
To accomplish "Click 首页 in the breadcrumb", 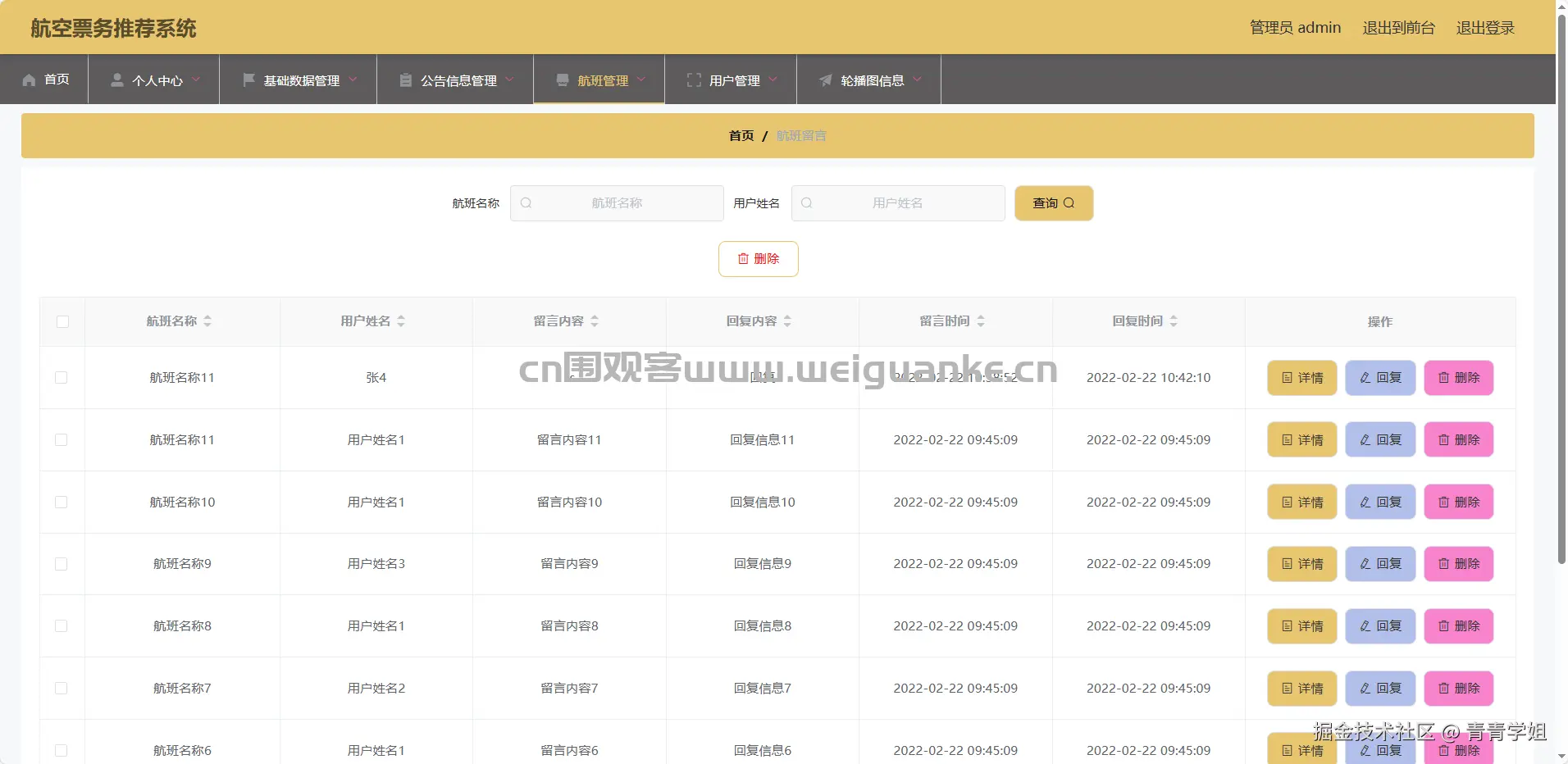I will 741,136.
